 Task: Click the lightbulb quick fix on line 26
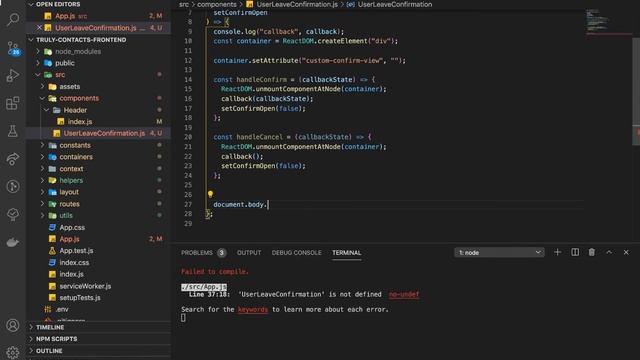pos(210,194)
